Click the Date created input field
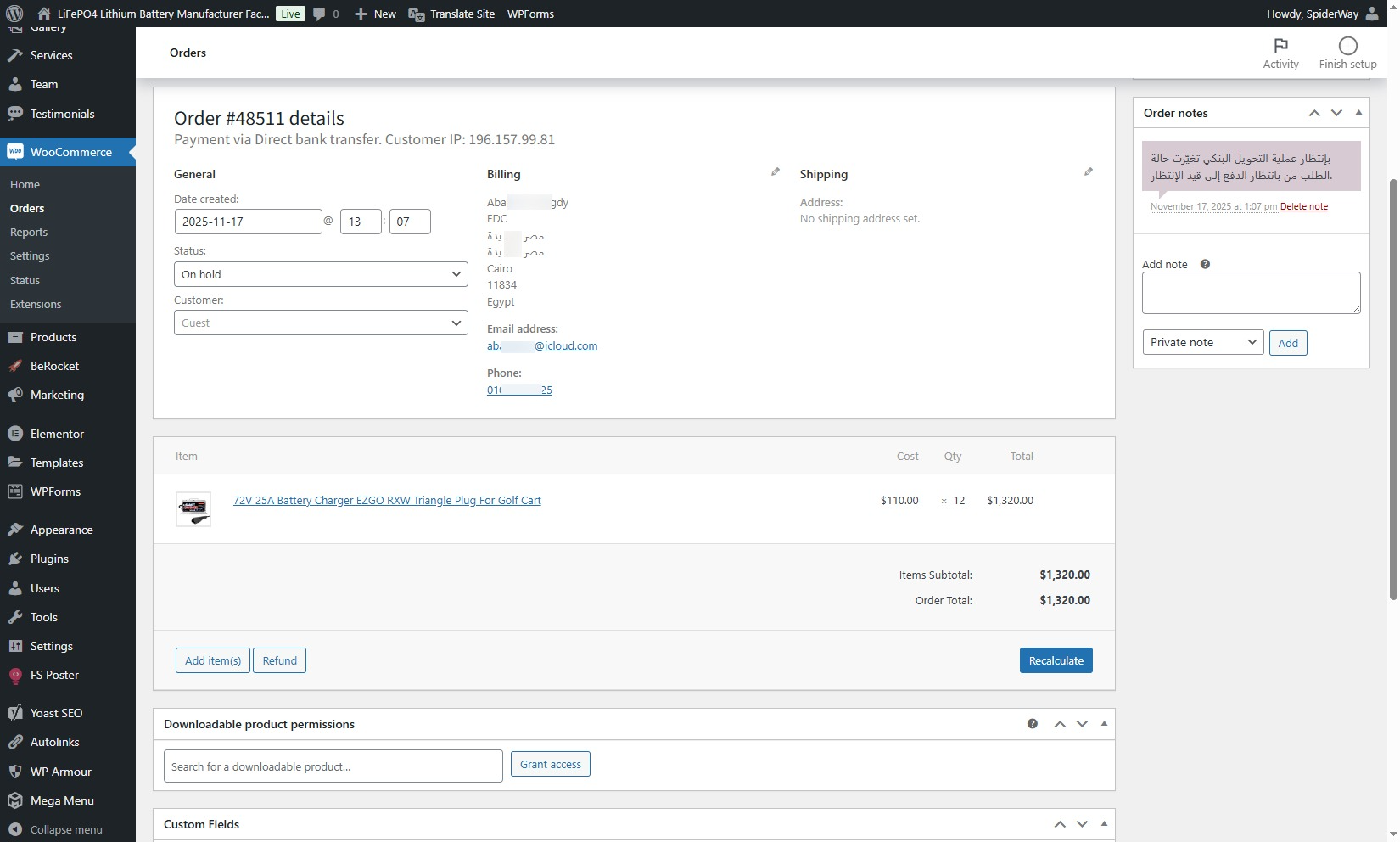1400x842 pixels. click(x=248, y=222)
